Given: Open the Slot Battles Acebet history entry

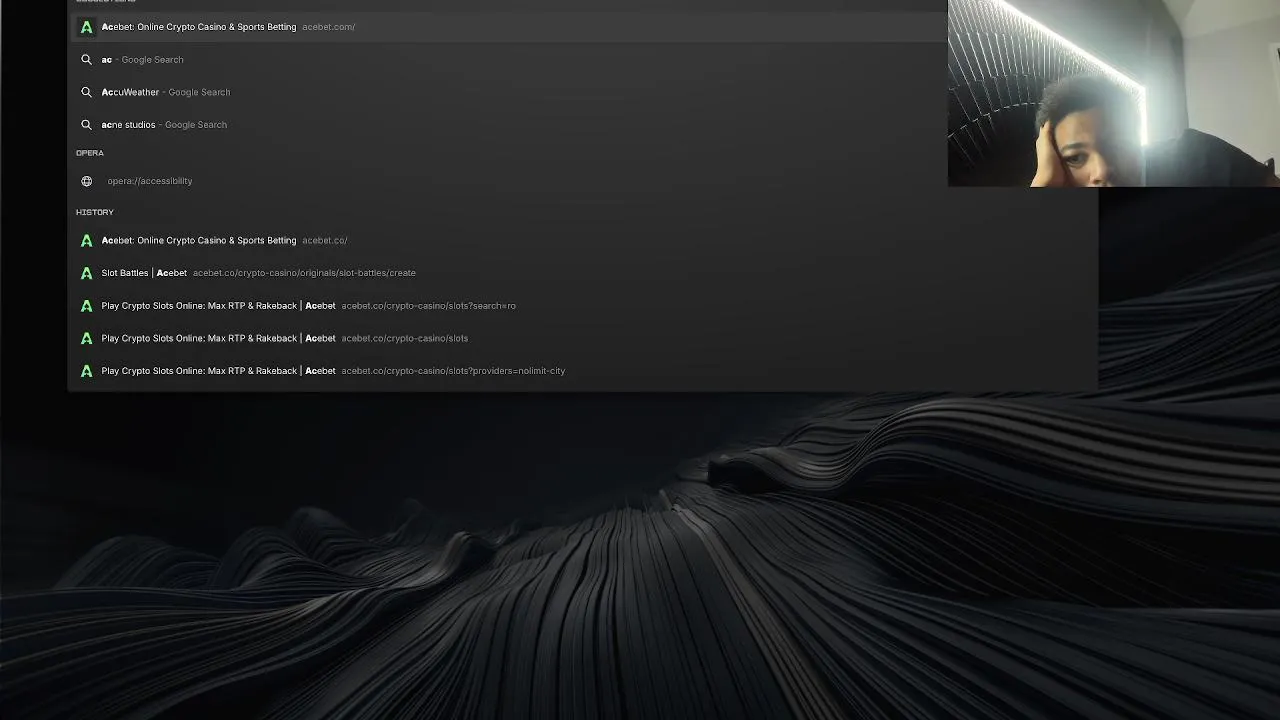Looking at the screenshot, I should pos(583,273).
